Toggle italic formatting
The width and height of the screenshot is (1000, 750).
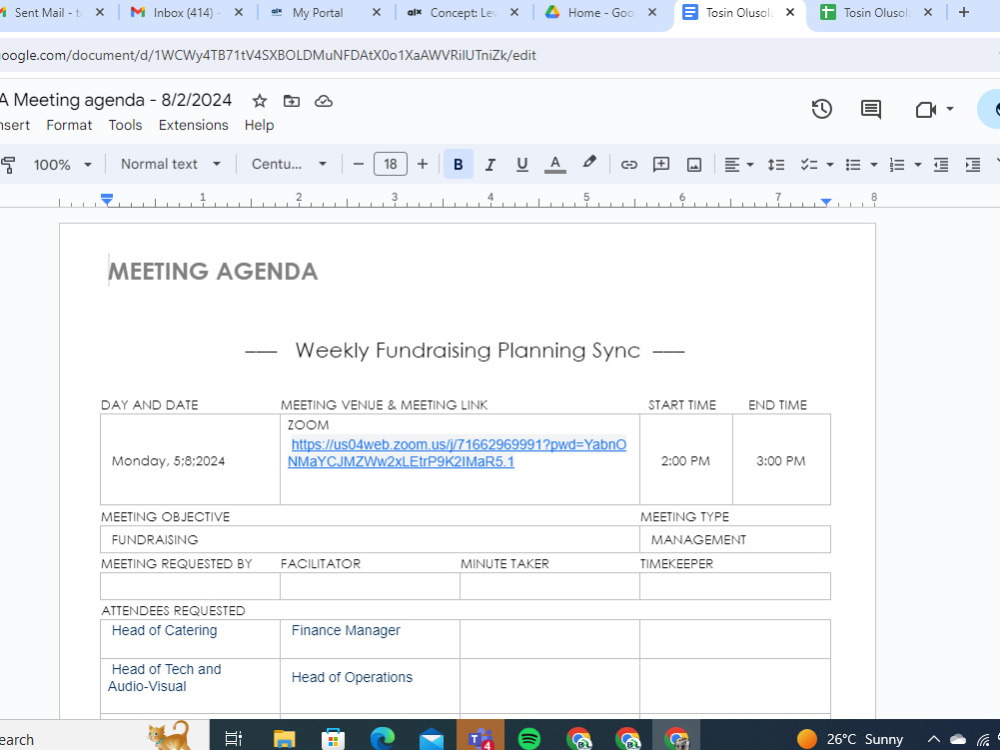point(490,165)
